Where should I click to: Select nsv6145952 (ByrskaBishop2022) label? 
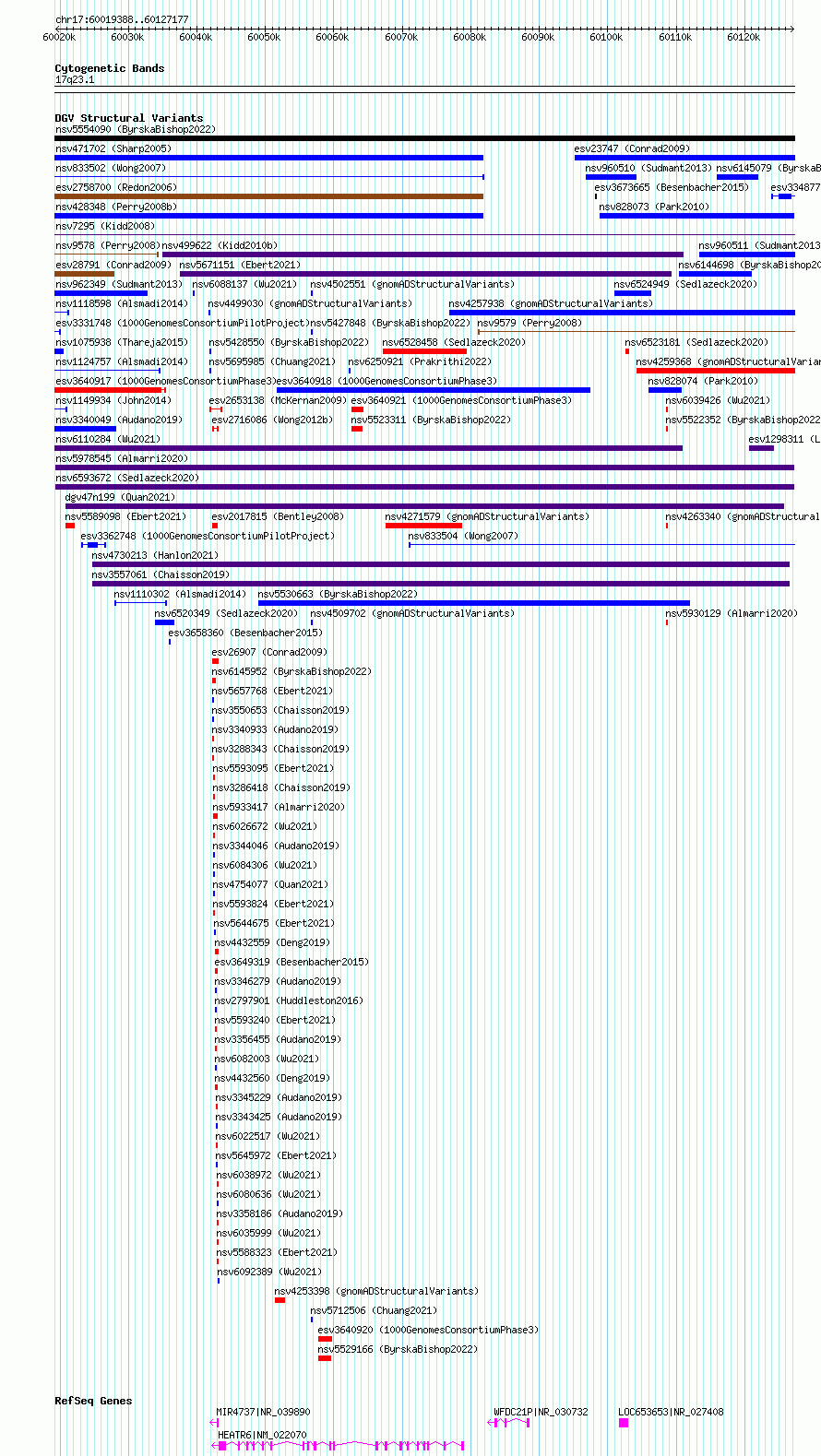coord(292,671)
